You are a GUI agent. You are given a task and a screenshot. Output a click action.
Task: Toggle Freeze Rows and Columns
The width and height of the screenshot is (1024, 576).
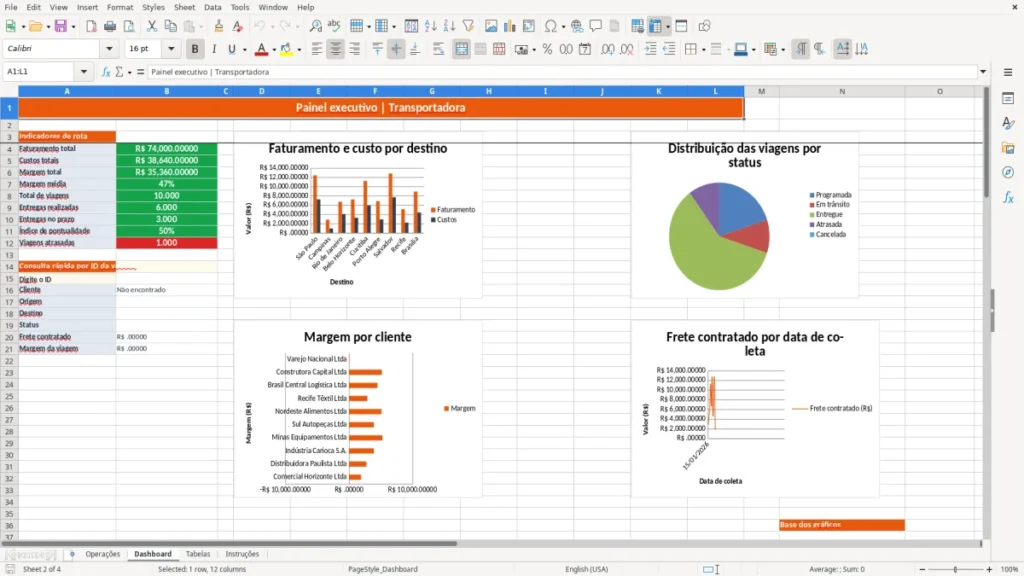655,26
